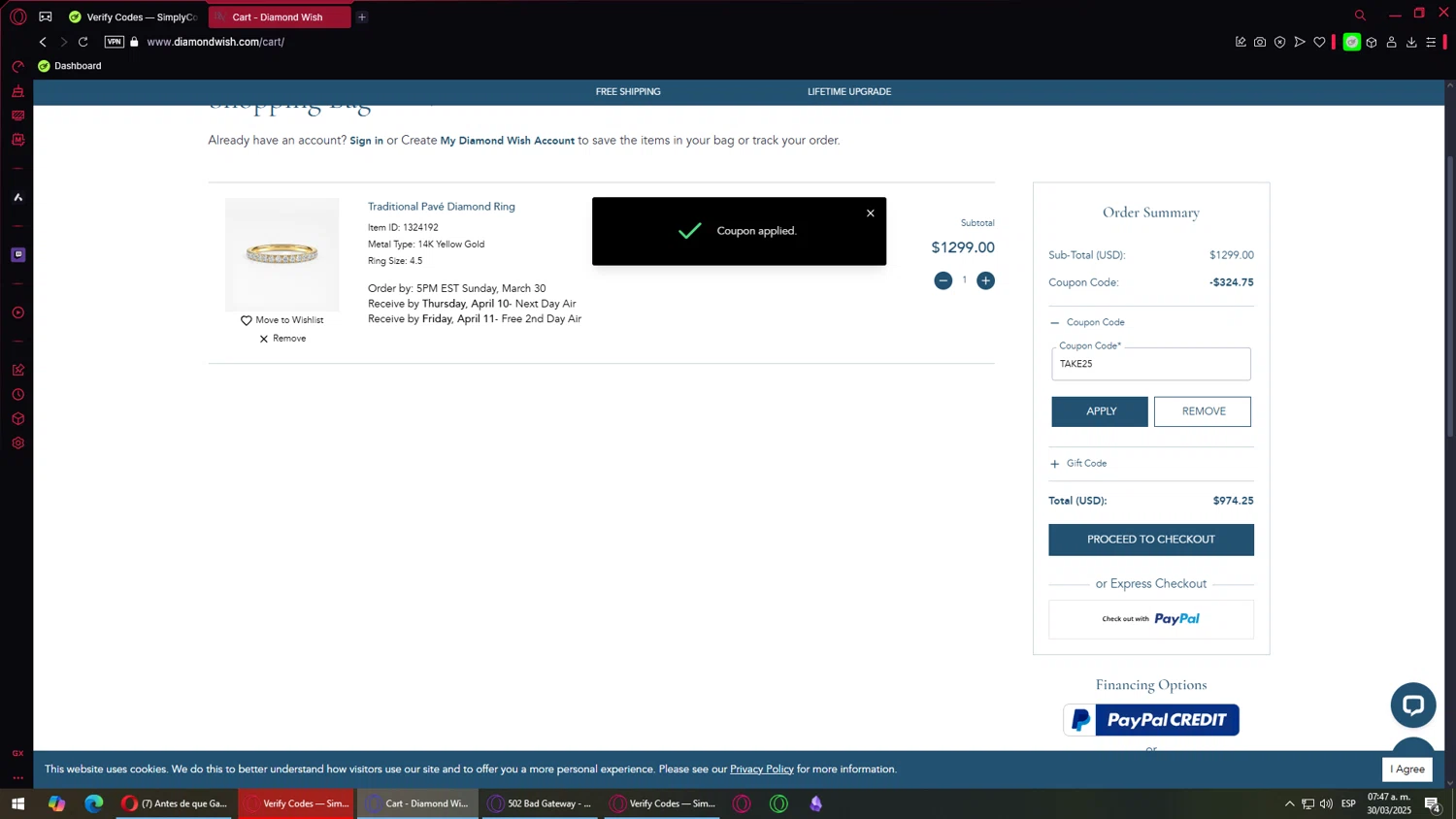Open the profile account icon in toolbar

pyautogui.click(x=1391, y=42)
